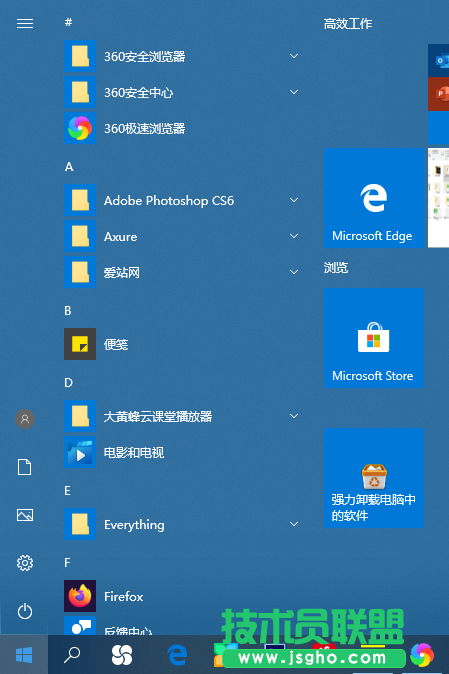Click the Adobe Photoshop CS6 folder icon

coord(80,200)
